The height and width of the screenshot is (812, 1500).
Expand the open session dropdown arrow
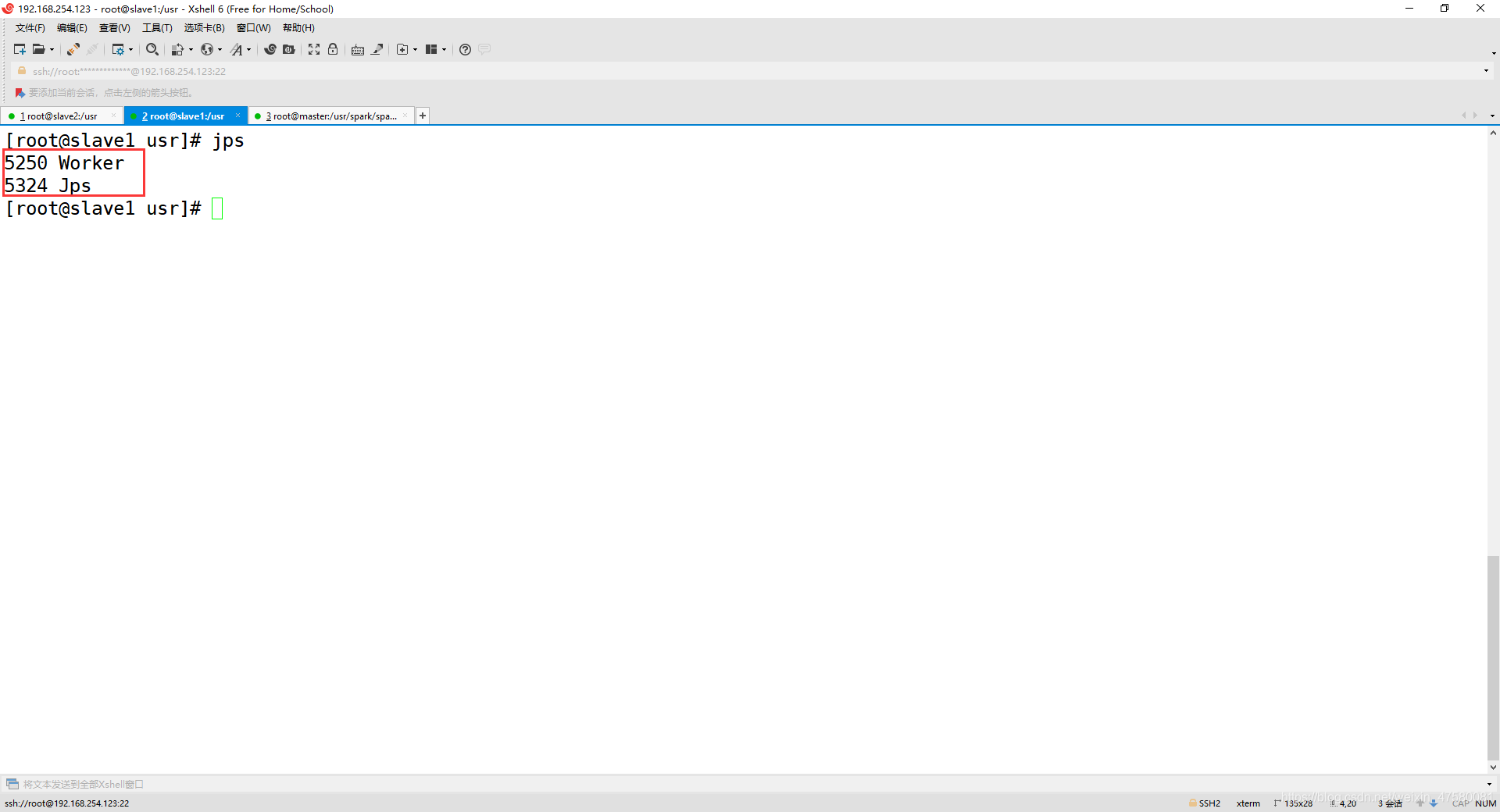[52, 50]
